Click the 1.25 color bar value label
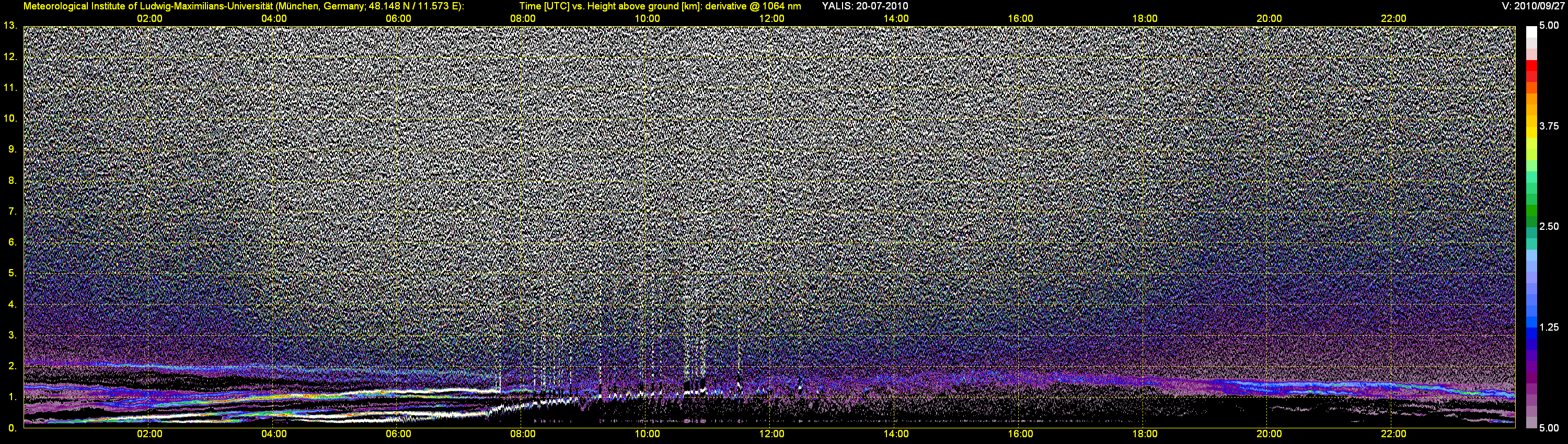 pyautogui.click(x=1549, y=327)
